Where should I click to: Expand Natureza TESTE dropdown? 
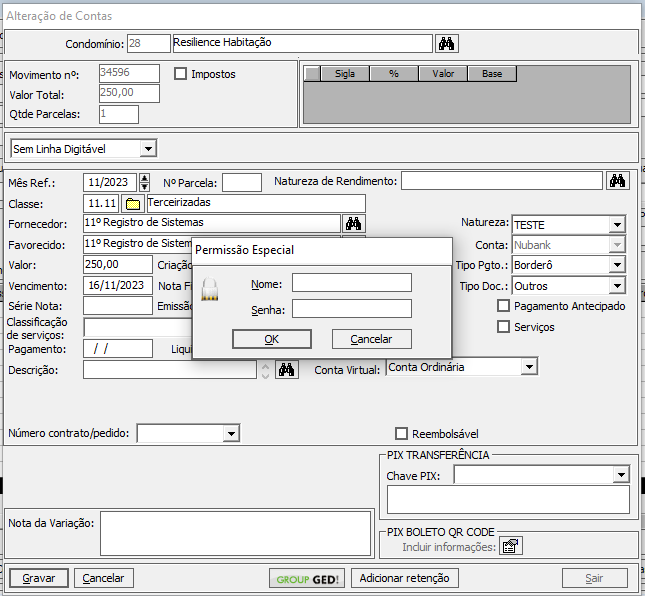(x=617, y=225)
